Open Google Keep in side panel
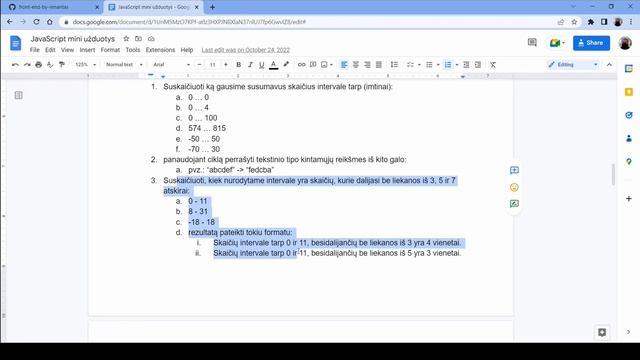Viewport: 640px width, 360px height. [x=629, y=92]
